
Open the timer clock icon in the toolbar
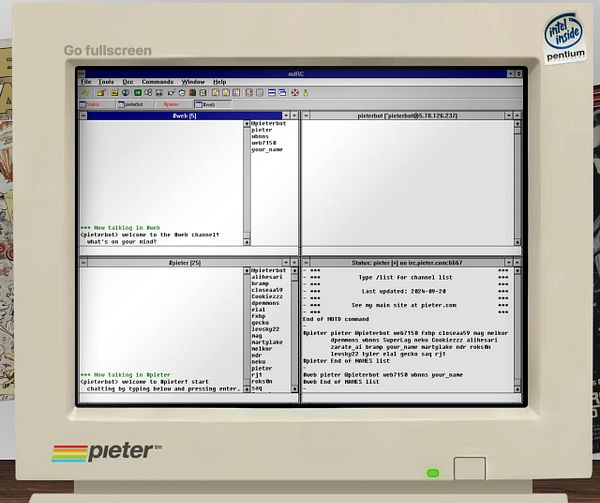click(182, 93)
